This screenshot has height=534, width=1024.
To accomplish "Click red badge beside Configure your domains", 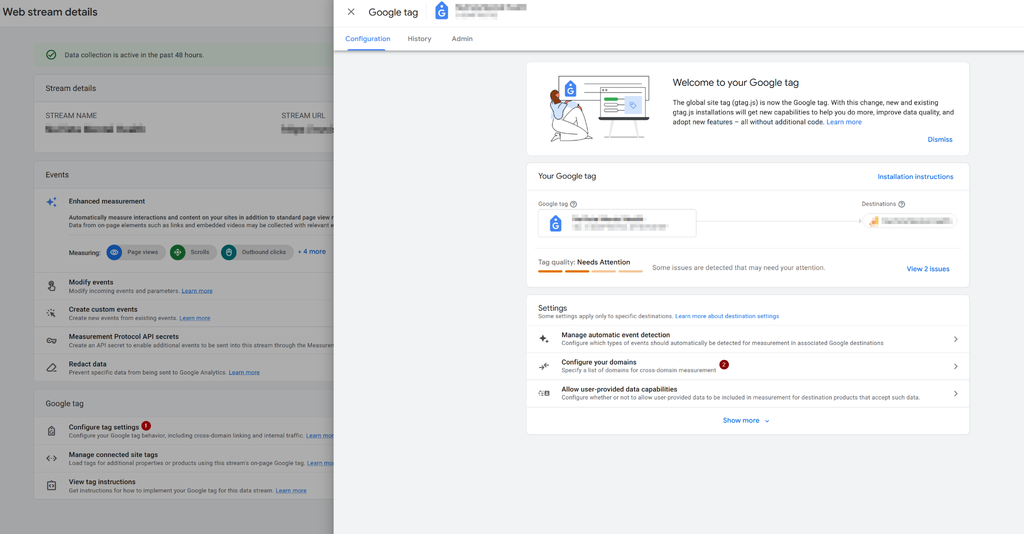I will tap(724, 364).
